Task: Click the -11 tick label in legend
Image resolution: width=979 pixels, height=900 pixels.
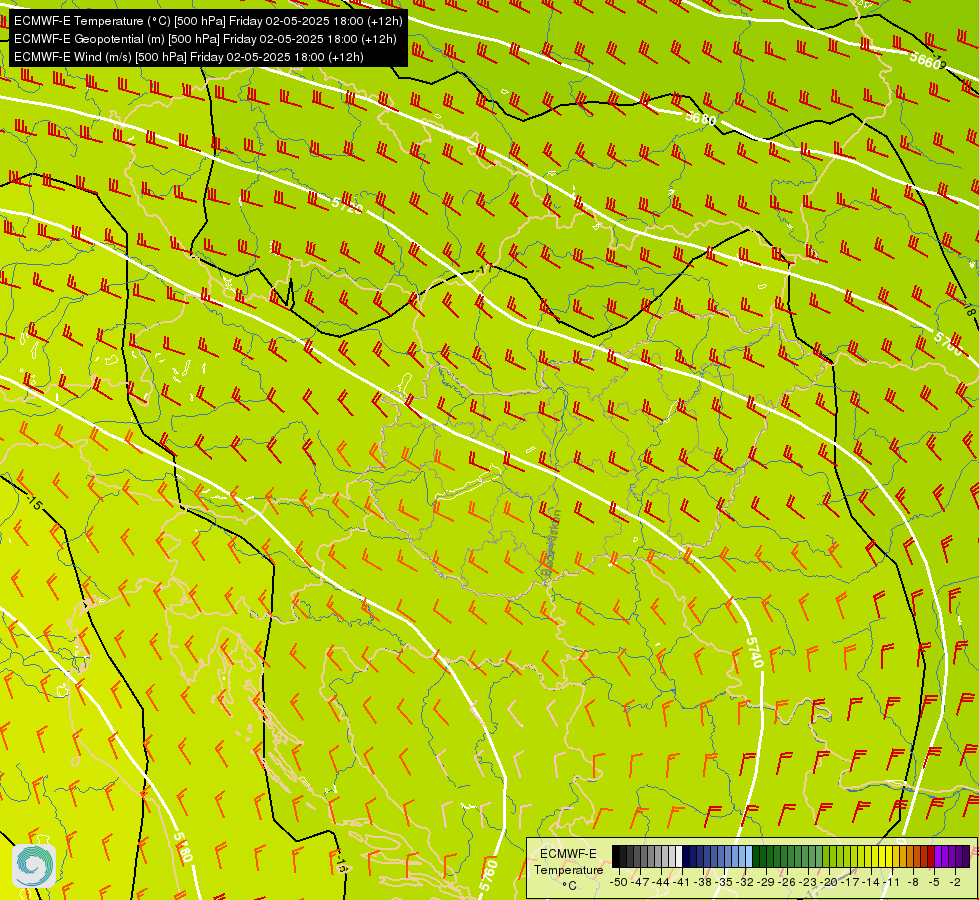Action: coord(892,882)
